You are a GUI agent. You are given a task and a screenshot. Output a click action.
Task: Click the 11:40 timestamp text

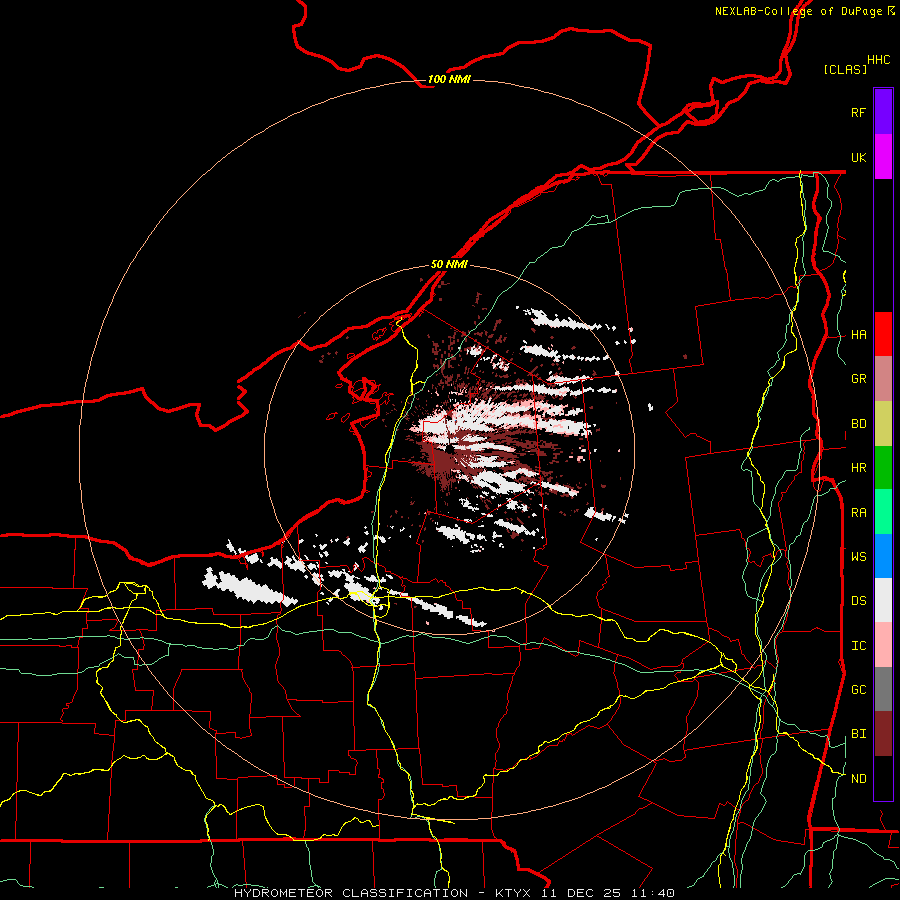point(651,893)
